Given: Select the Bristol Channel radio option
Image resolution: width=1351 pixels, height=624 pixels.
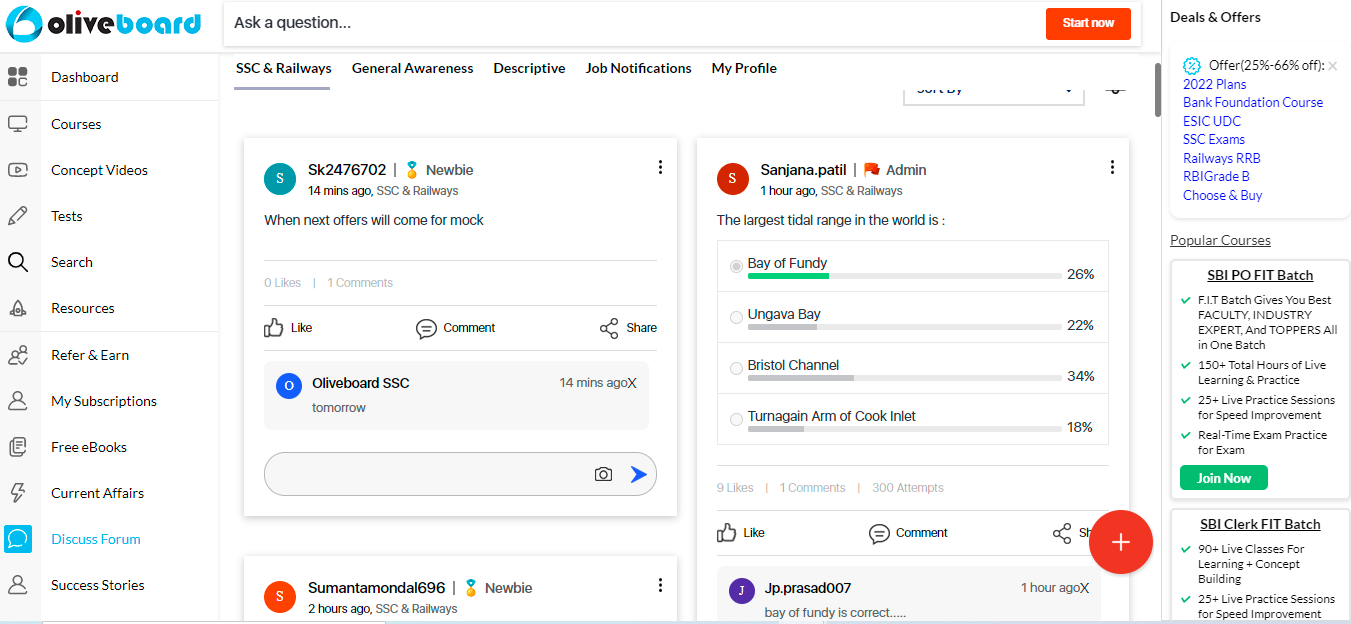Looking at the screenshot, I should pyautogui.click(x=737, y=368).
